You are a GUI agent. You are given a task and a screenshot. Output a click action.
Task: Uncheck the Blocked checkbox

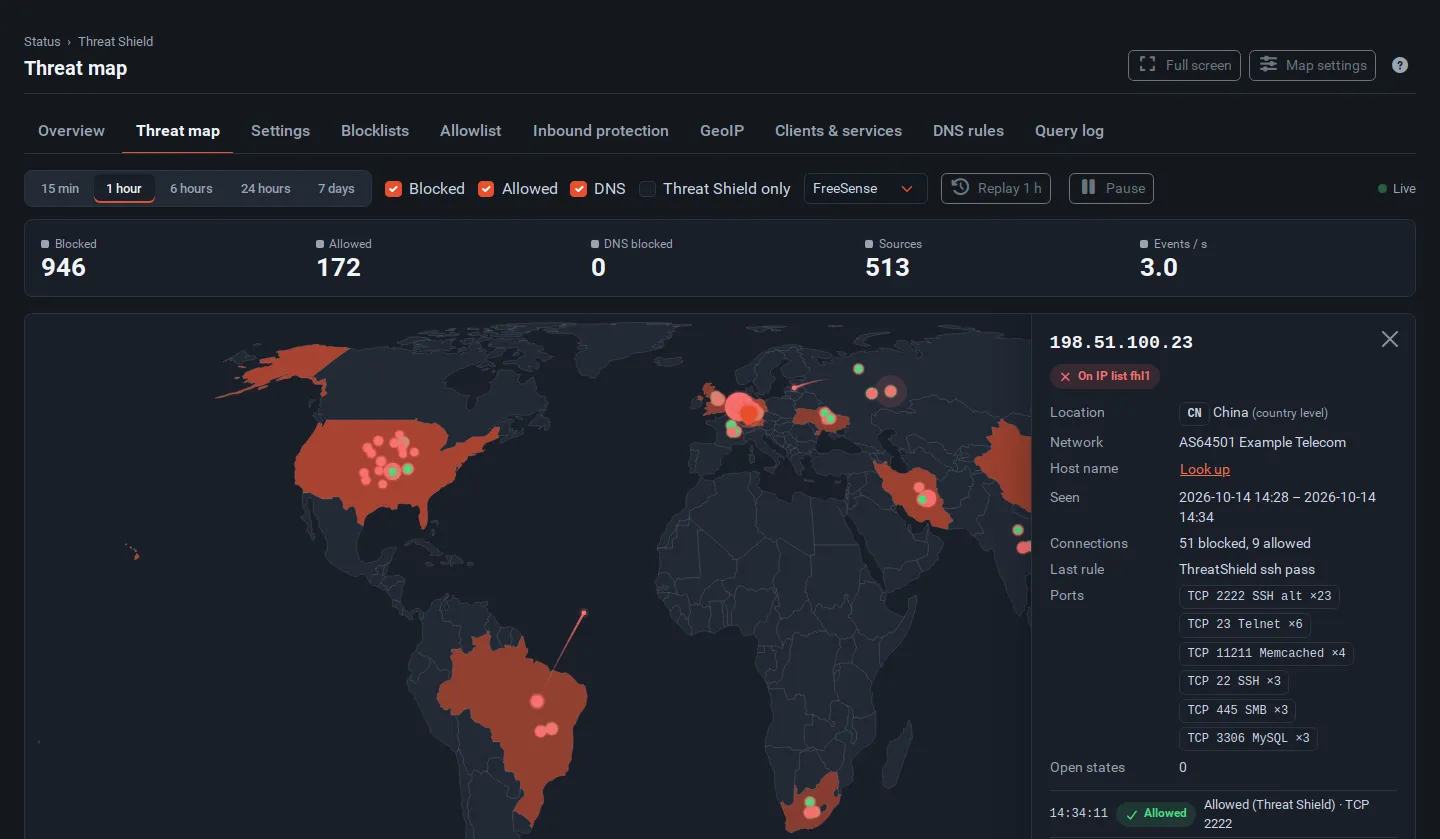[x=394, y=189]
